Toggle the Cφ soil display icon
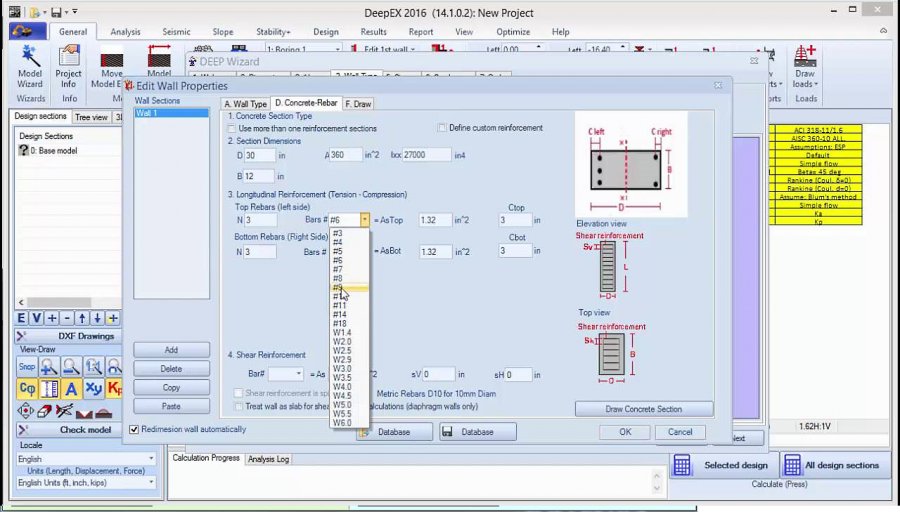The image size is (900, 512). point(26,389)
